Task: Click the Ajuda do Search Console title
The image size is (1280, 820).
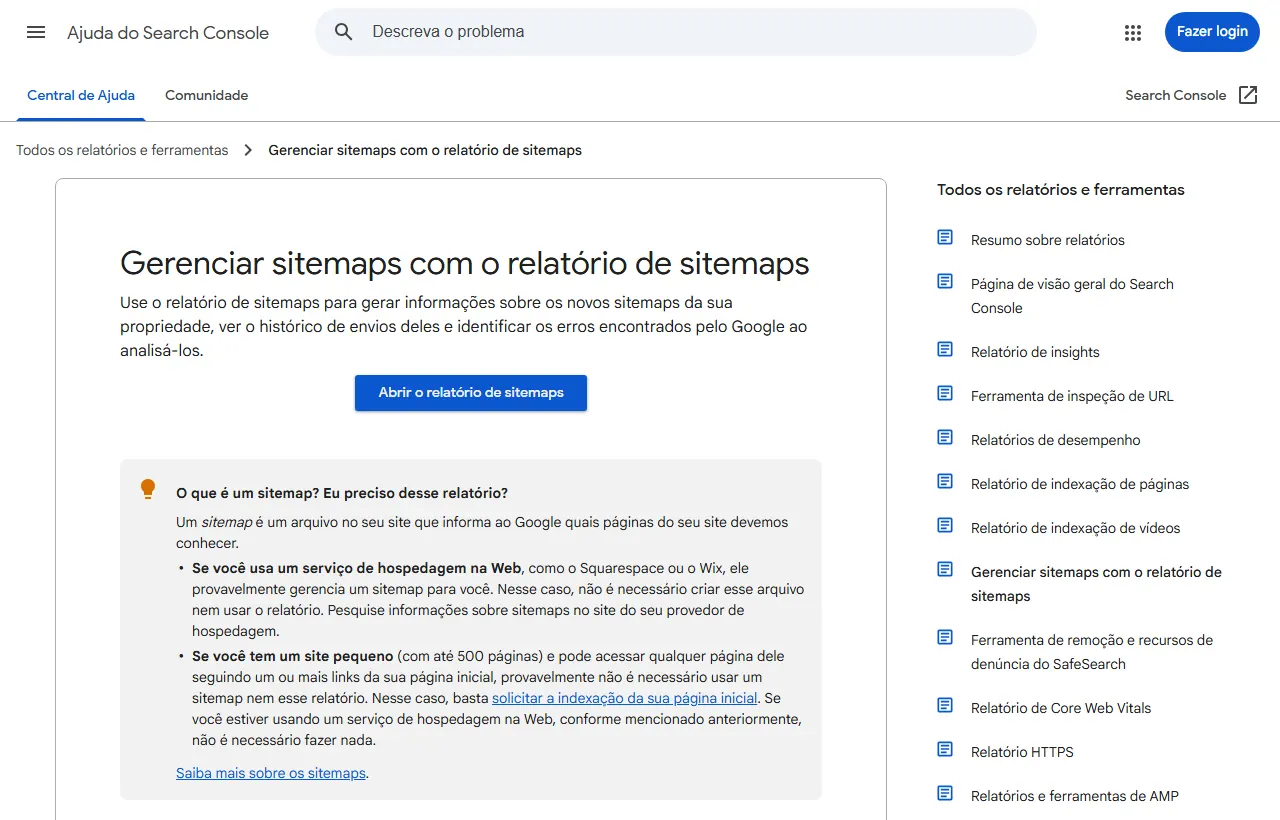Action: pyautogui.click(x=168, y=33)
